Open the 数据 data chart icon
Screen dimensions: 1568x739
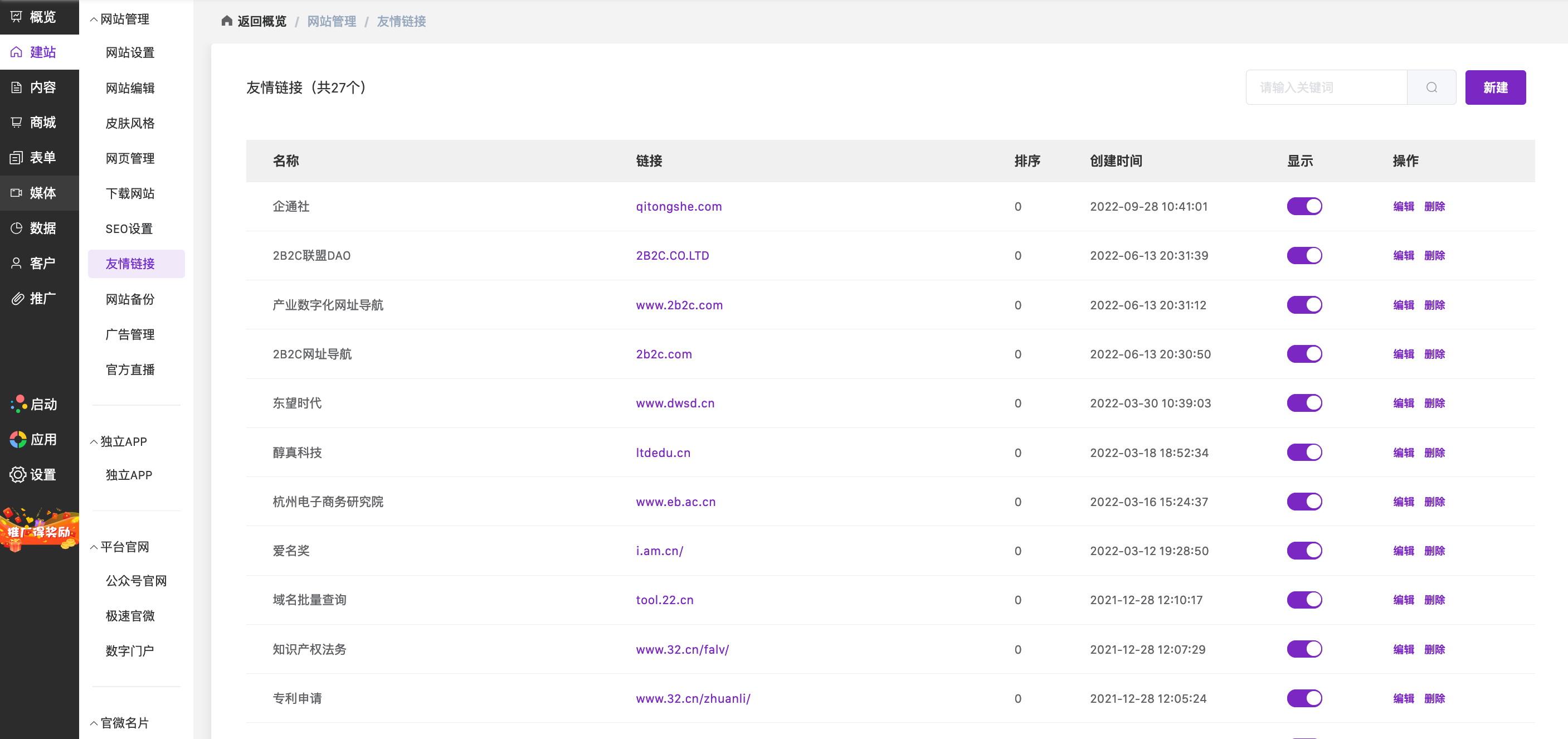pyautogui.click(x=16, y=228)
